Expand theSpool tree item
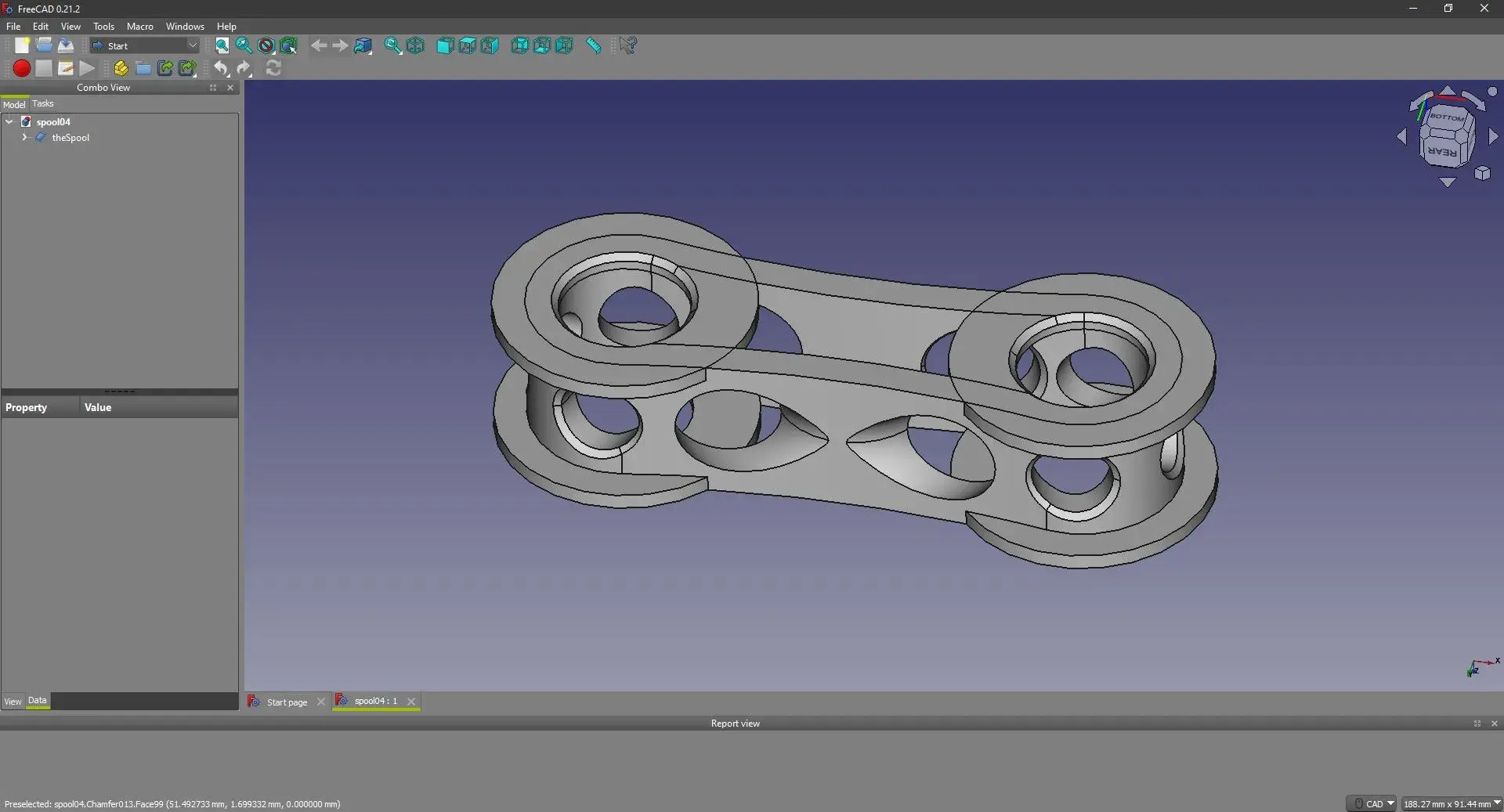 tap(24, 137)
